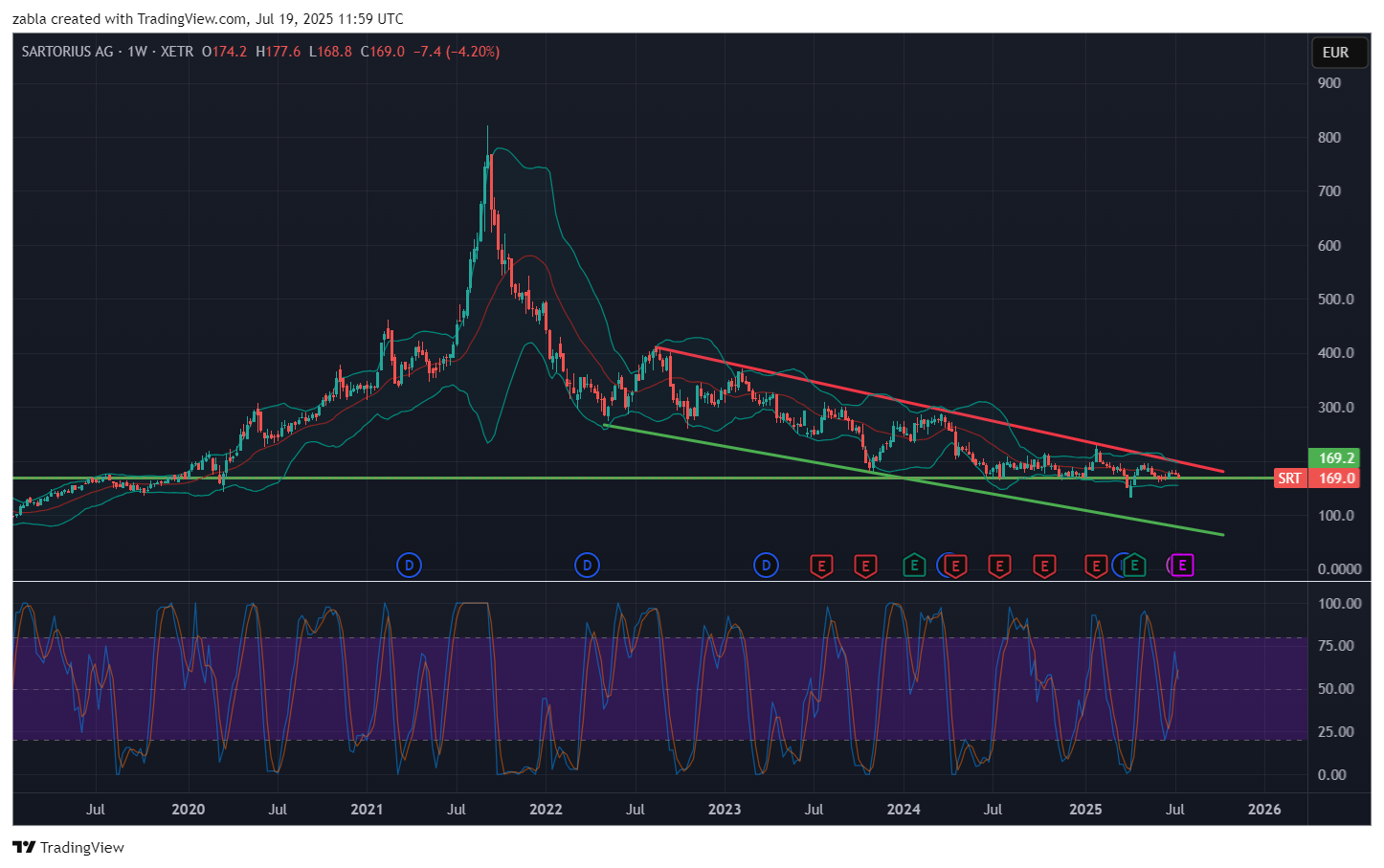Click the red 169.0 last price label
The image size is (1384, 868).
[x=1336, y=479]
